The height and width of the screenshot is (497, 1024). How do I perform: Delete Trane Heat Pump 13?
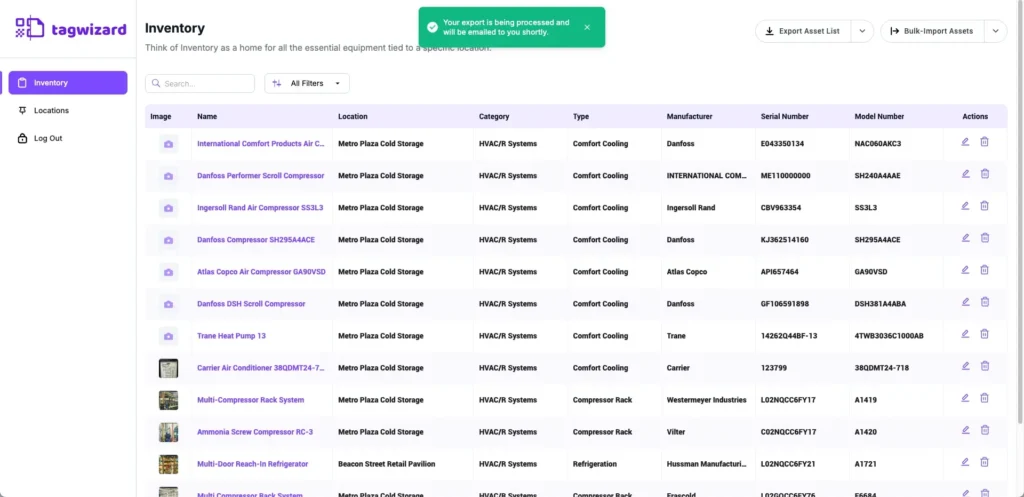pyautogui.click(x=985, y=334)
